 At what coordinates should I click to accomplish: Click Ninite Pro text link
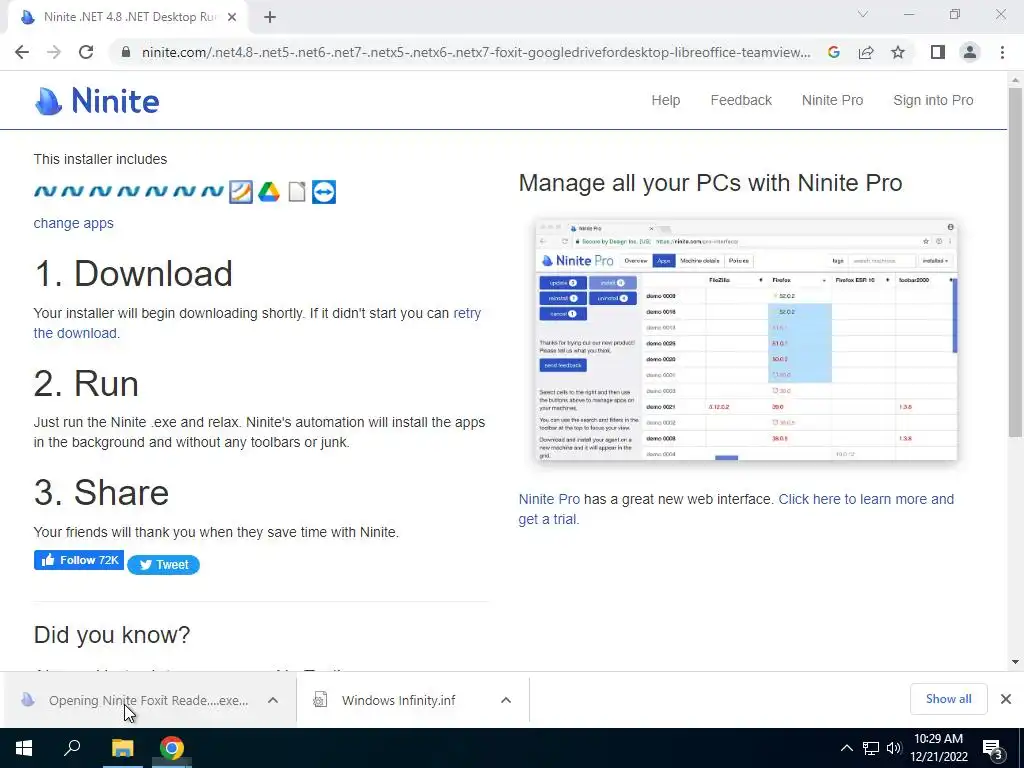click(x=549, y=499)
